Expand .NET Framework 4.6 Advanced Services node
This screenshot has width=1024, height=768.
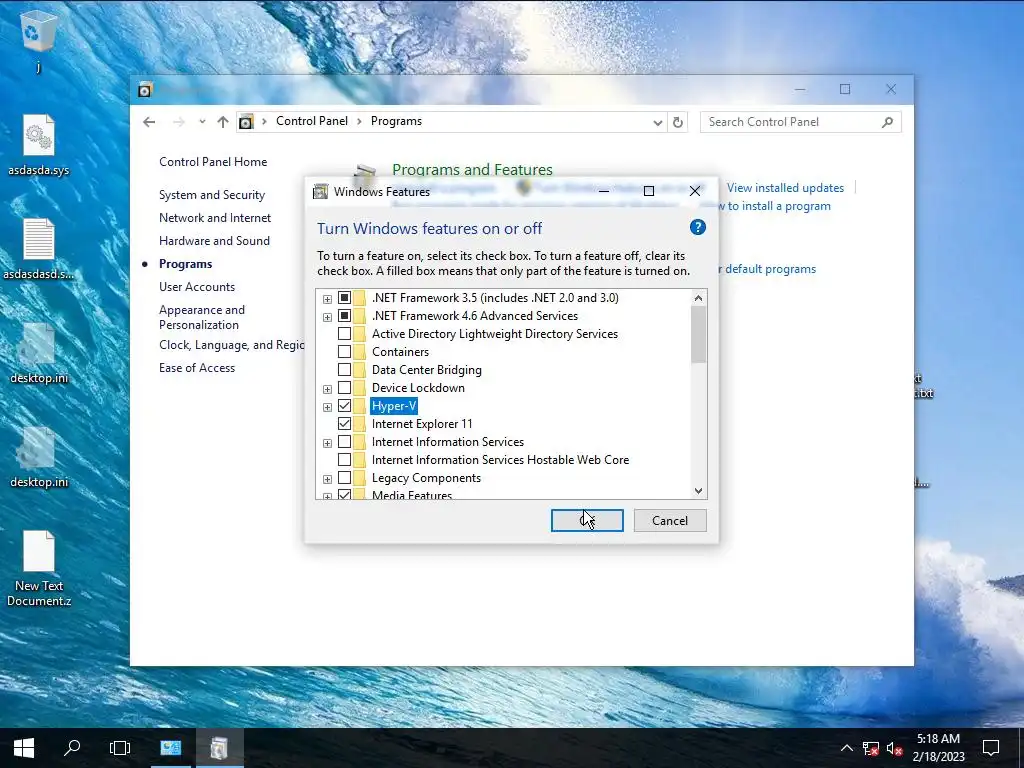pyautogui.click(x=327, y=317)
